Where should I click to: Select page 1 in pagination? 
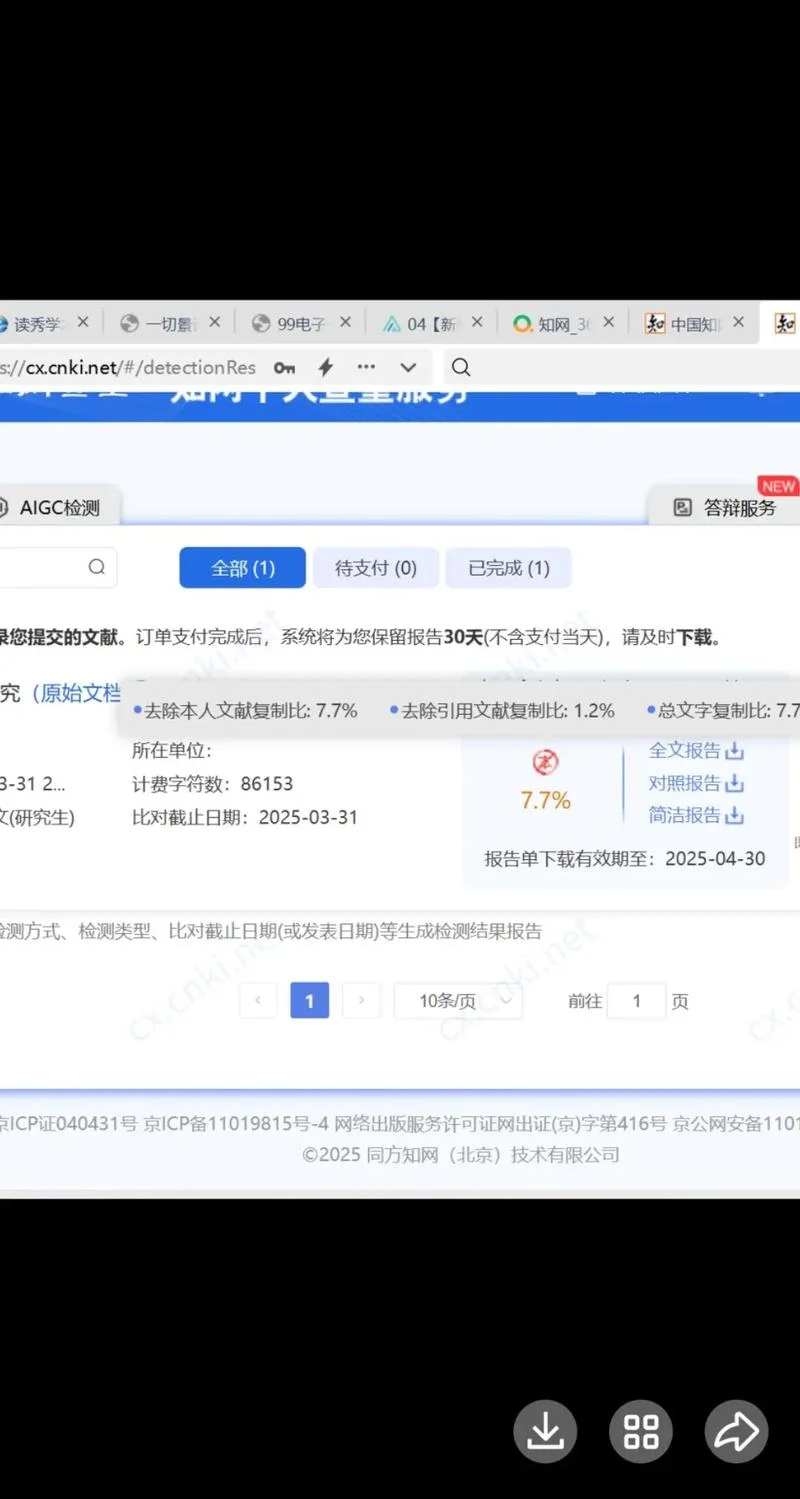[x=309, y=1000]
